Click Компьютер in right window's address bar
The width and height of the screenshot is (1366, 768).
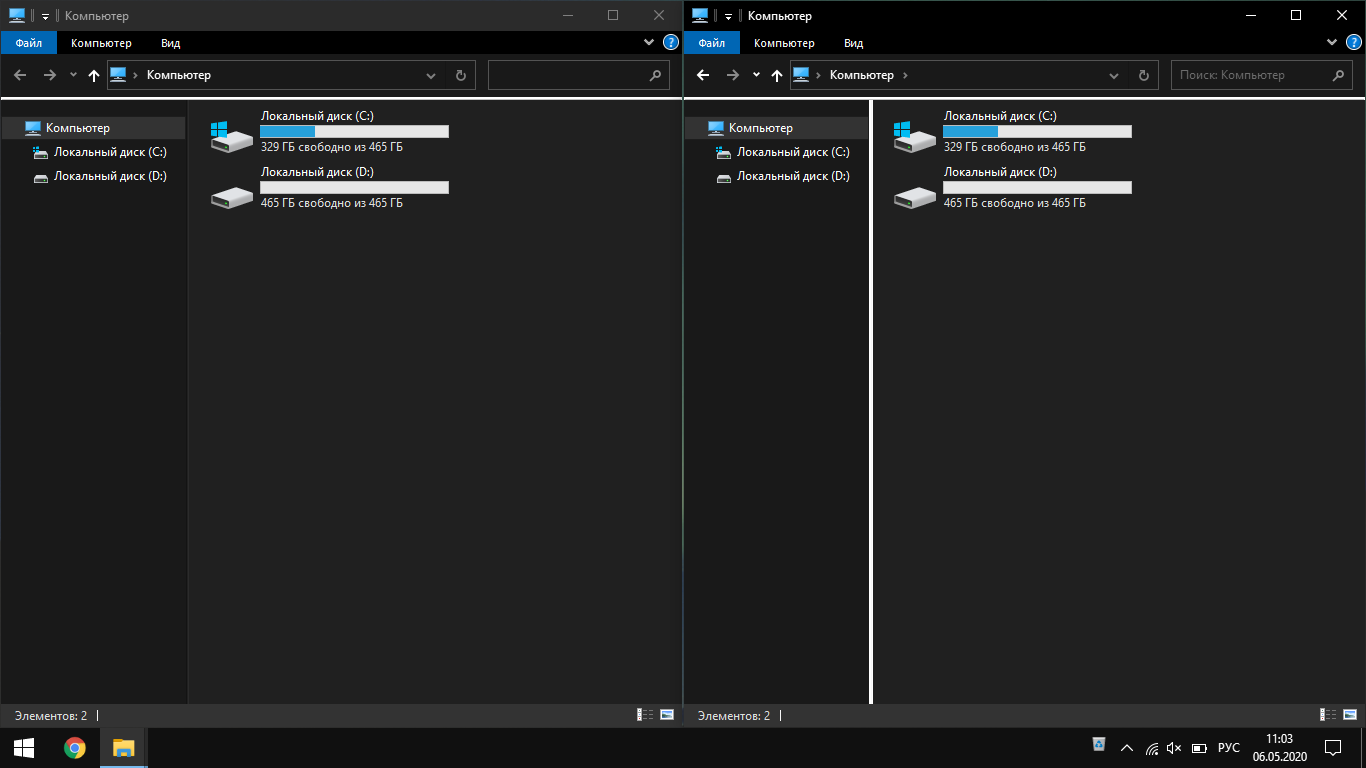(862, 75)
